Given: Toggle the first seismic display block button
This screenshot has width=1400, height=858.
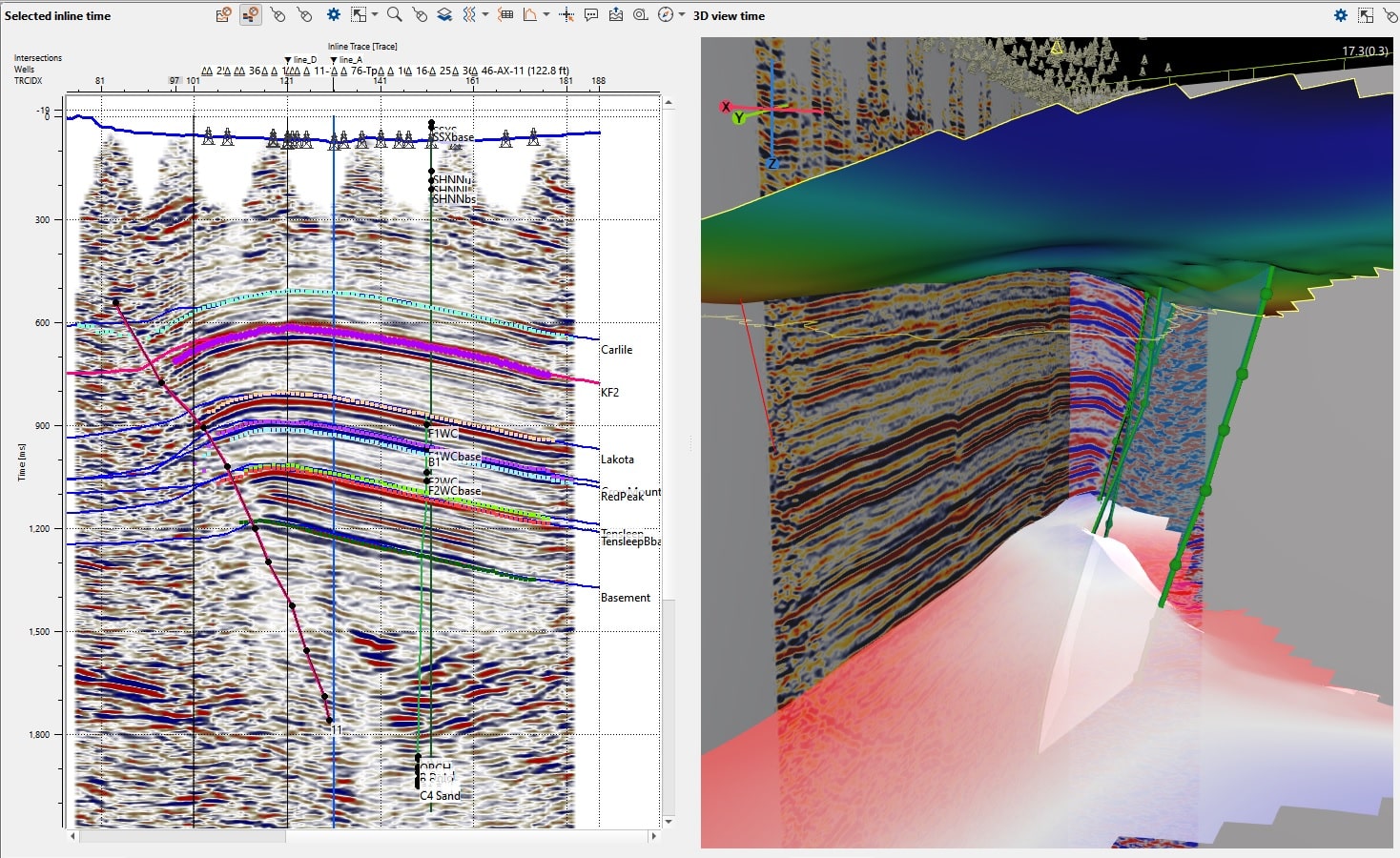Looking at the screenshot, I should 223,14.
